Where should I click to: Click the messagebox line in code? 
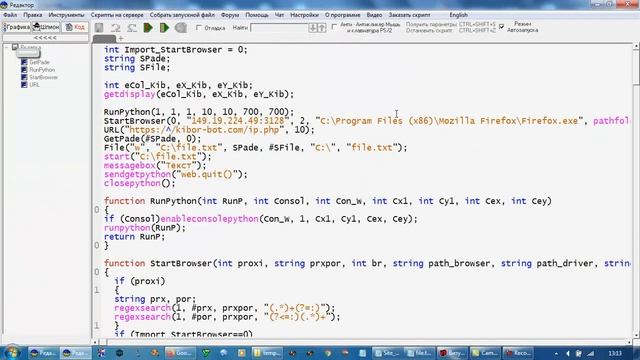click(155, 165)
